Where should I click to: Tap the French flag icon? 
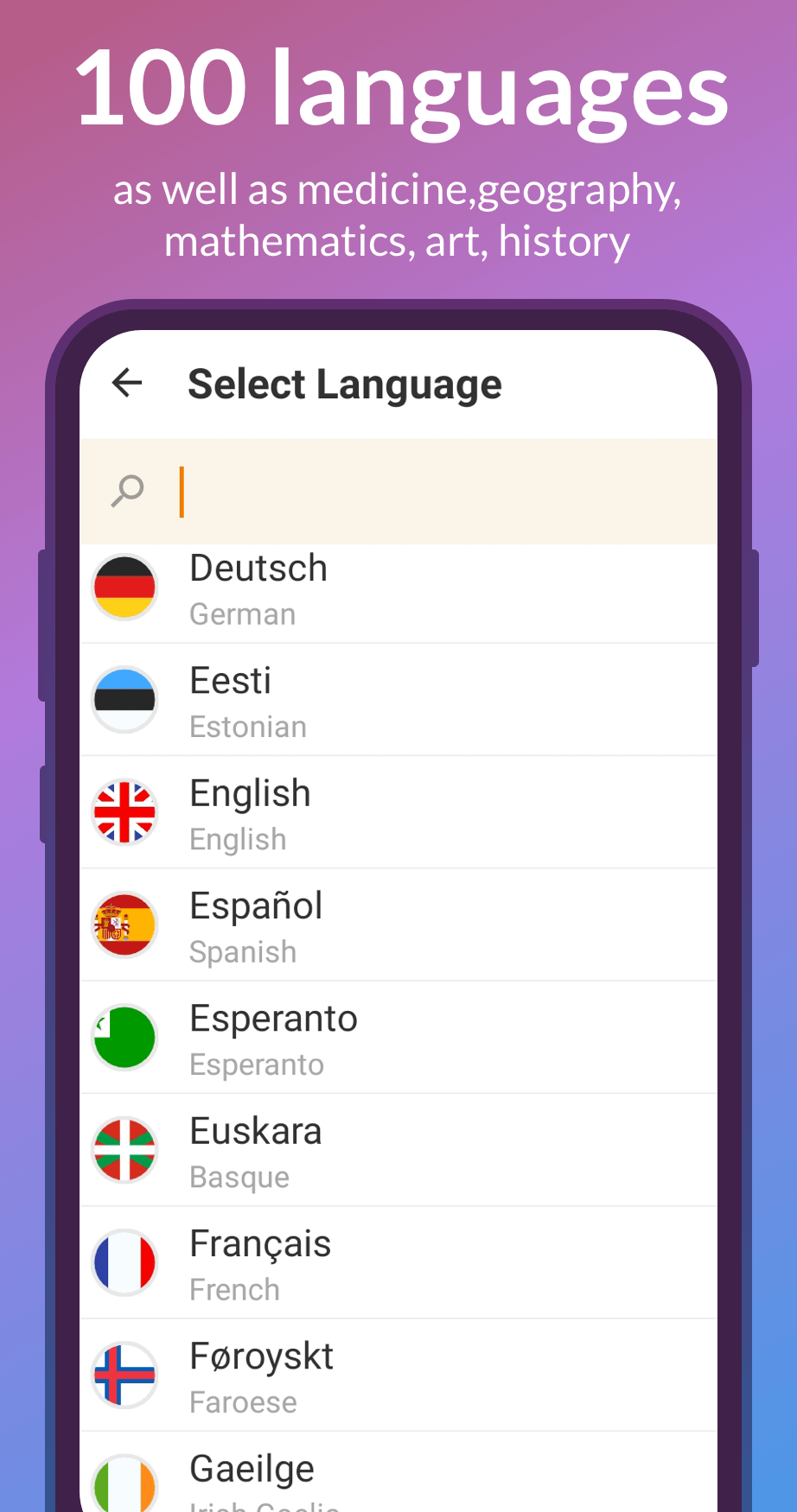[x=125, y=1263]
